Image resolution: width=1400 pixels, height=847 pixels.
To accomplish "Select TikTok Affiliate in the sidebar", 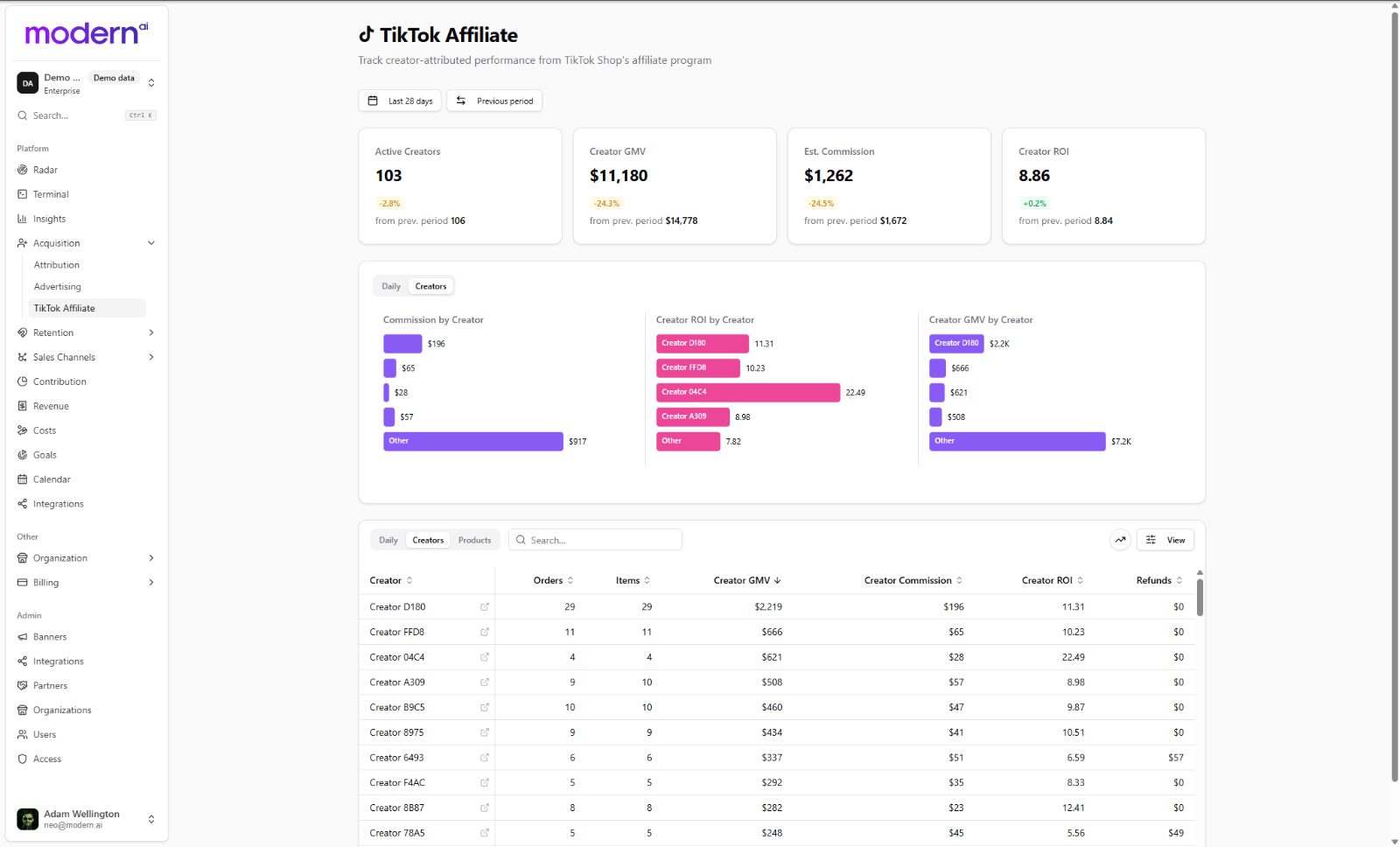I will 87,308.
